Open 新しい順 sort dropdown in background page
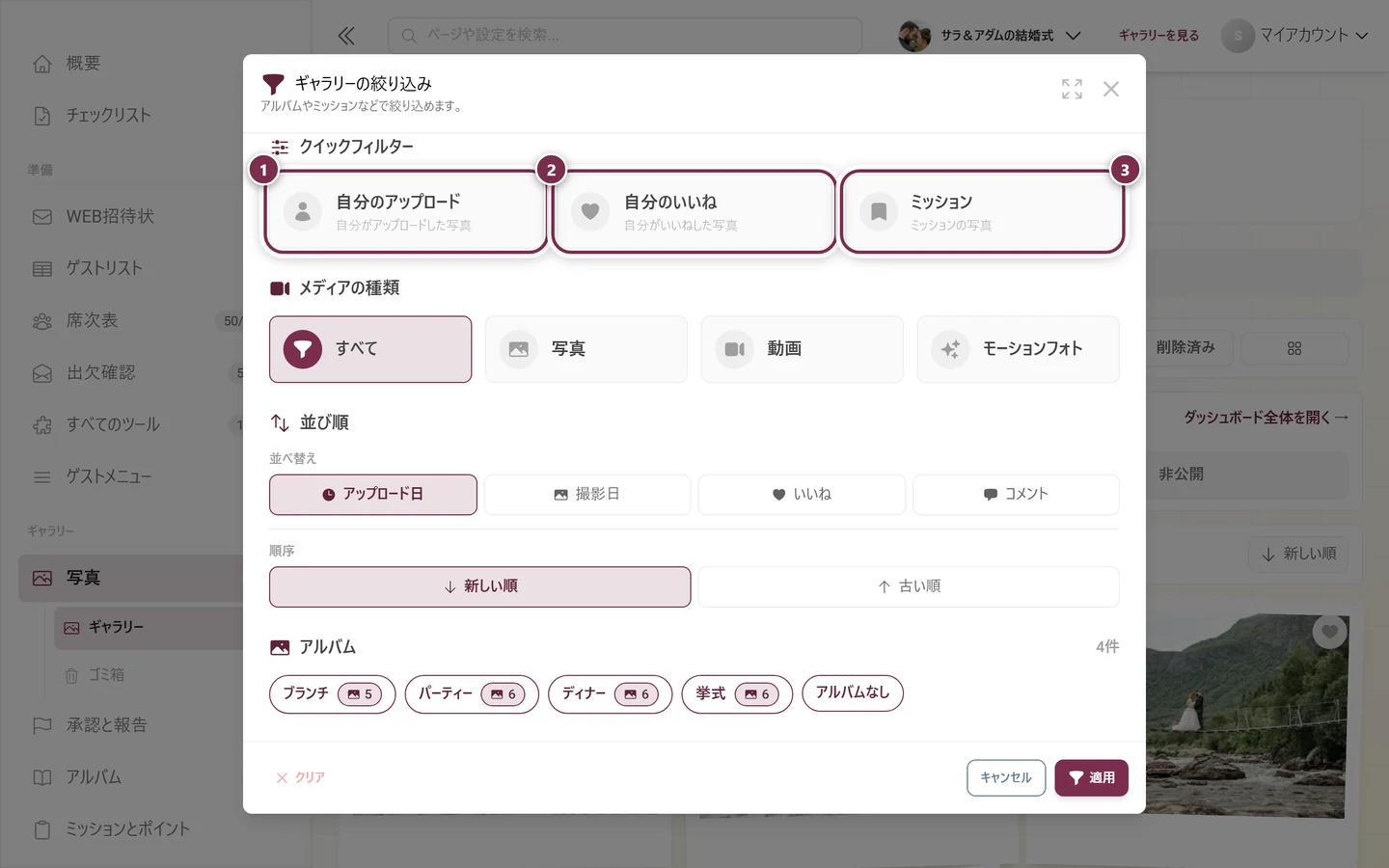1389x868 pixels. (1299, 554)
